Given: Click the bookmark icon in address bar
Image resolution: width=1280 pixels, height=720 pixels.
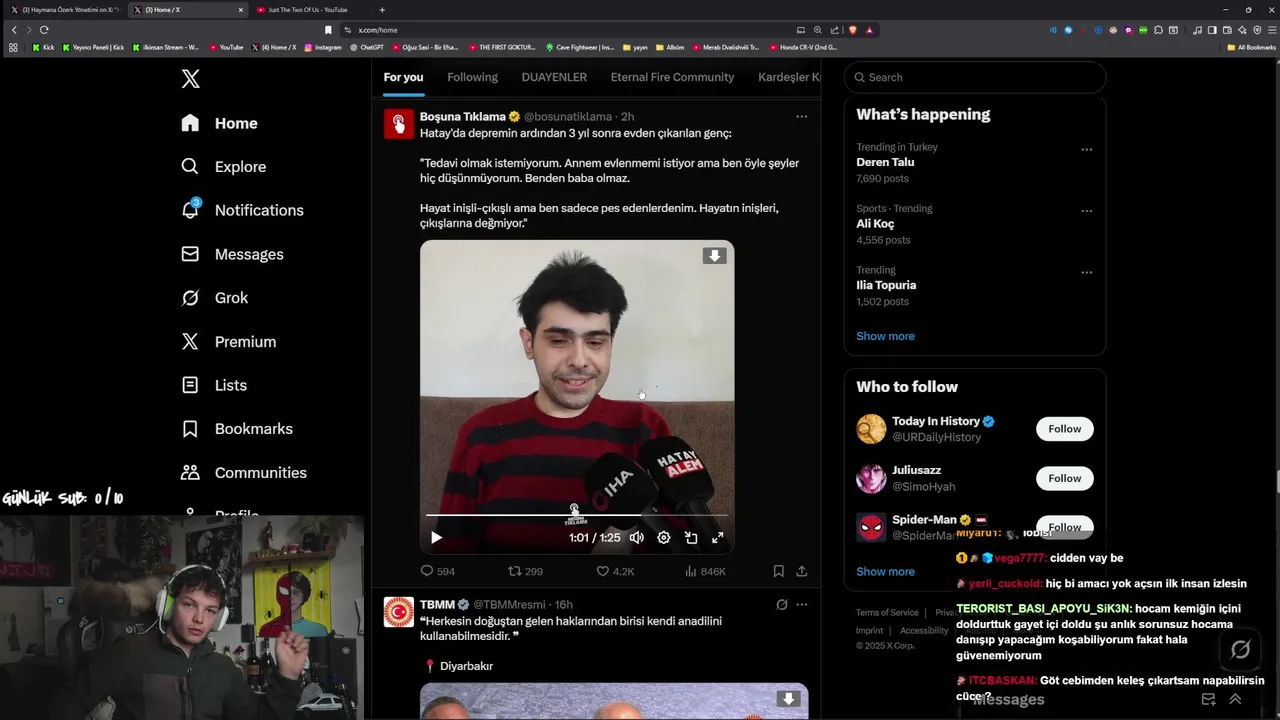Looking at the screenshot, I should tap(328, 30).
